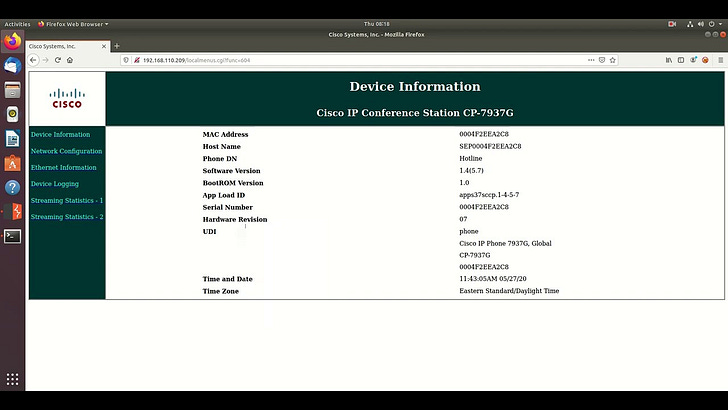The image size is (728, 410).
Task: Toggle Firefox sidebars icon
Action: click(x=681, y=60)
